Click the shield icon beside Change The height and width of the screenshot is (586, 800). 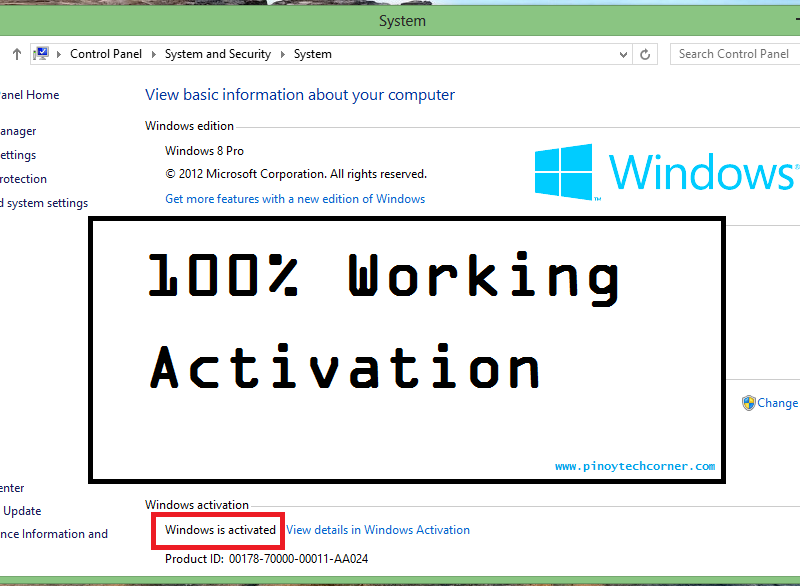click(x=748, y=403)
